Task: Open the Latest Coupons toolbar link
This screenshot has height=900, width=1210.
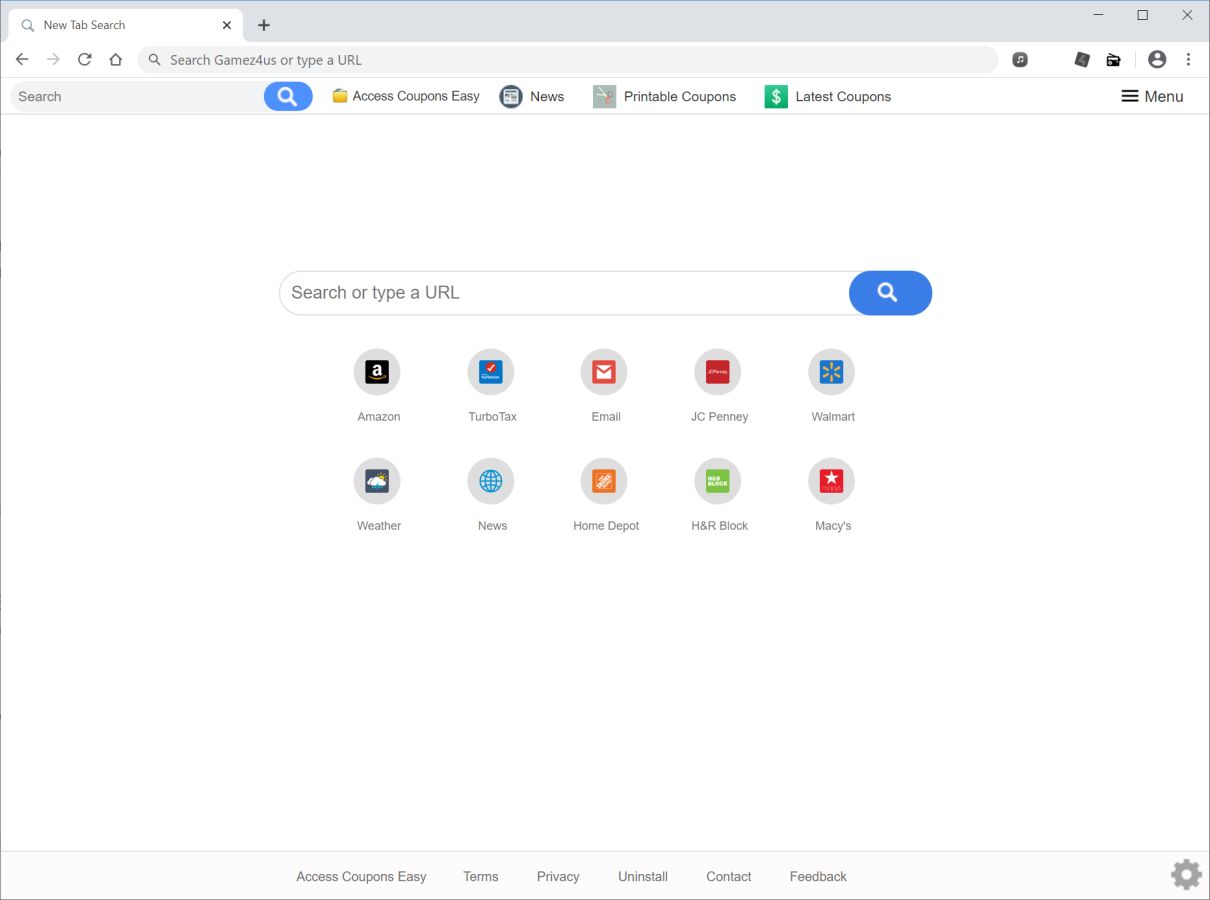Action: tap(828, 96)
